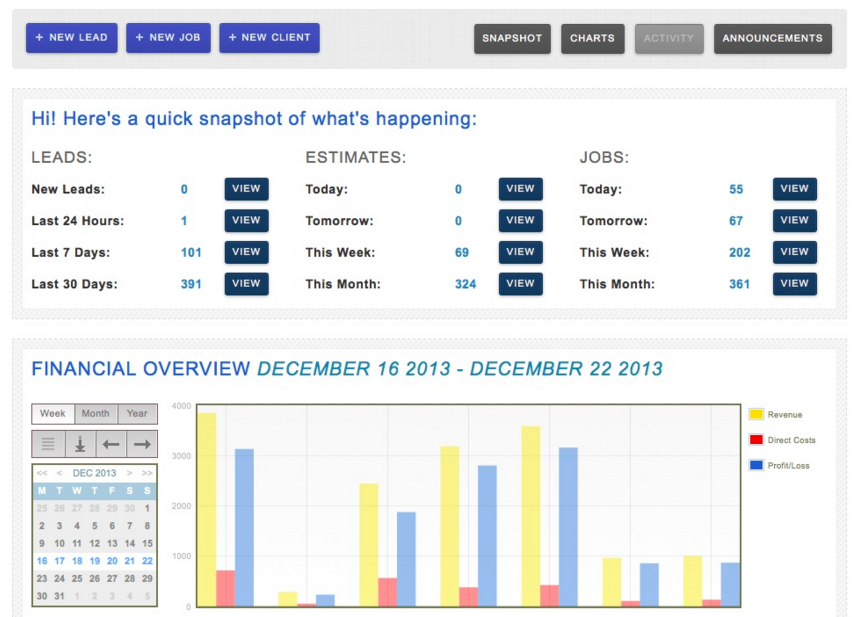Viewport: 859px width, 617px height.
Task: Click the right arrow for next period
Action: click(142, 444)
